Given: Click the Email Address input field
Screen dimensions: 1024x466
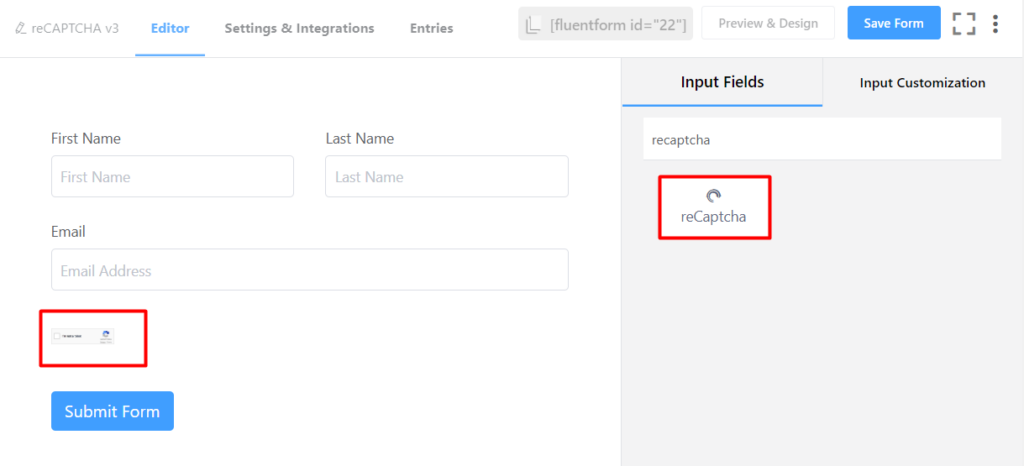Looking at the screenshot, I should tap(310, 270).
